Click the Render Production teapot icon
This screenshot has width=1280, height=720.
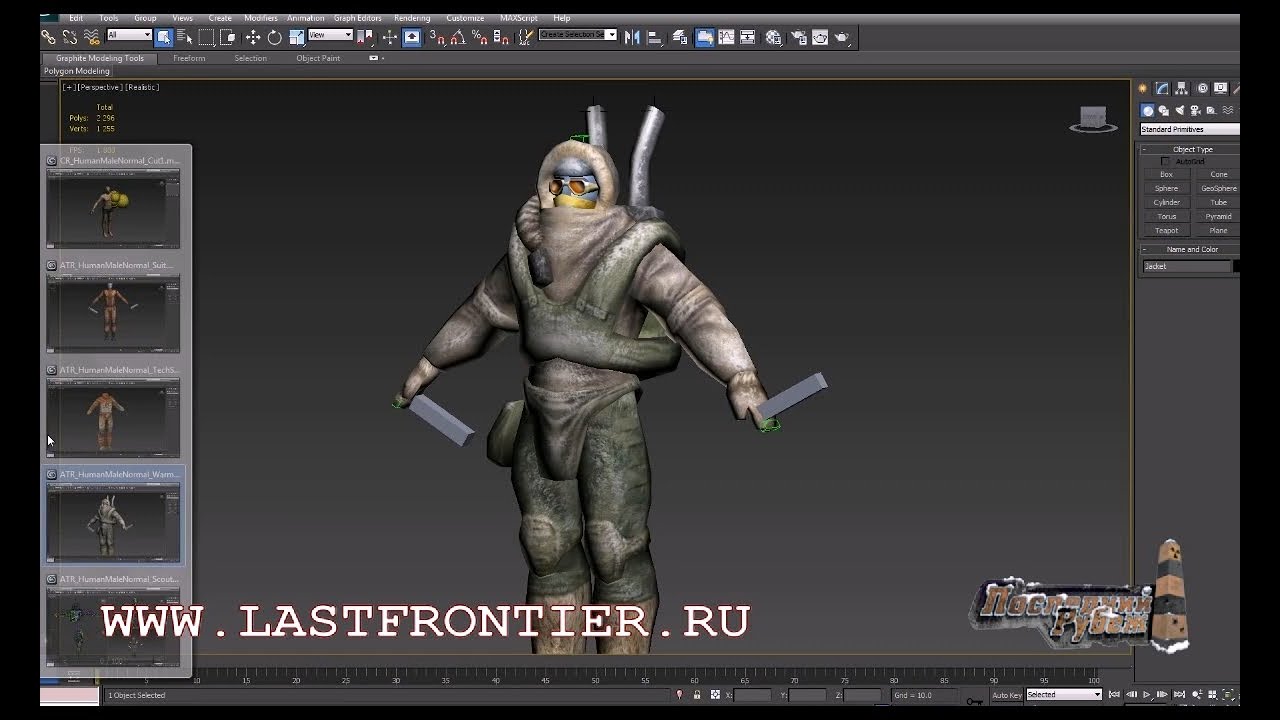point(841,37)
